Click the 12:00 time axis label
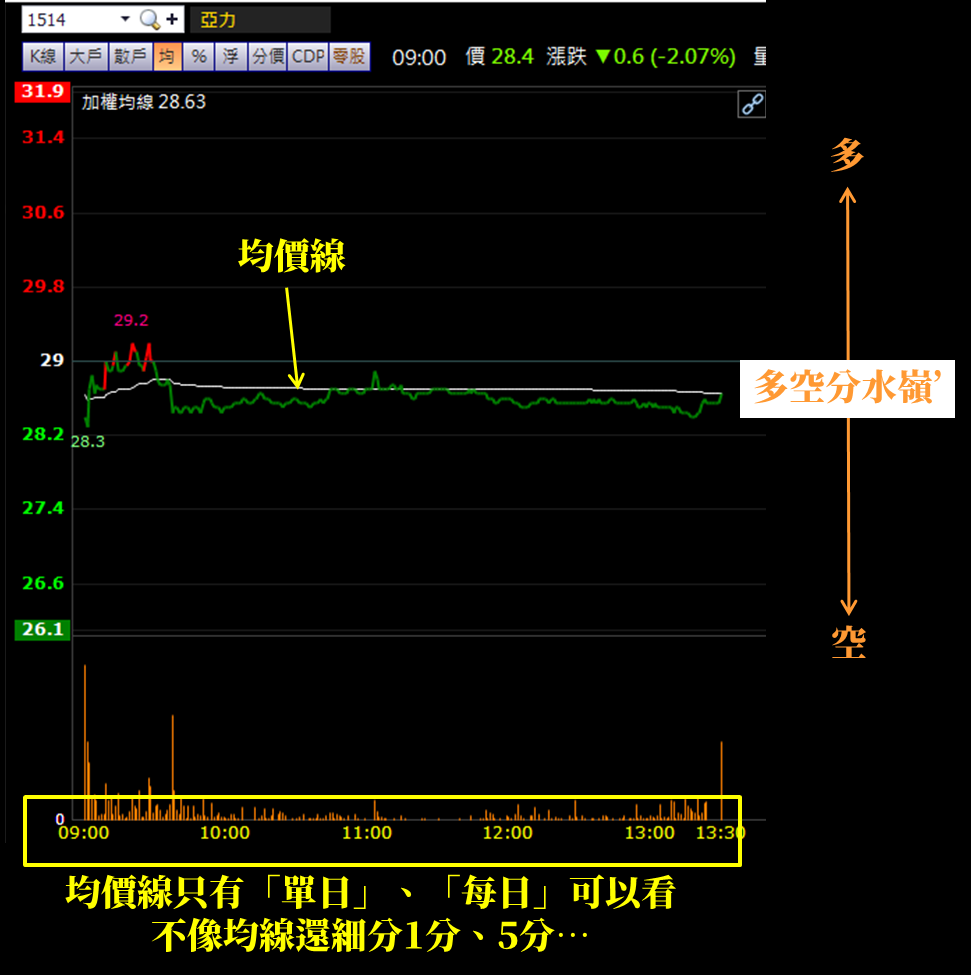This screenshot has height=975, width=971. click(507, 833)
